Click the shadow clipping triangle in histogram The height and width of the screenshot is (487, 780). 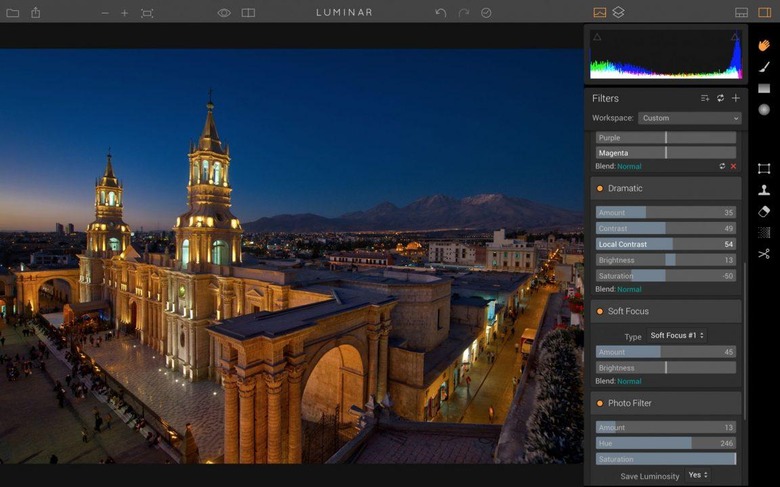(597, 37)
